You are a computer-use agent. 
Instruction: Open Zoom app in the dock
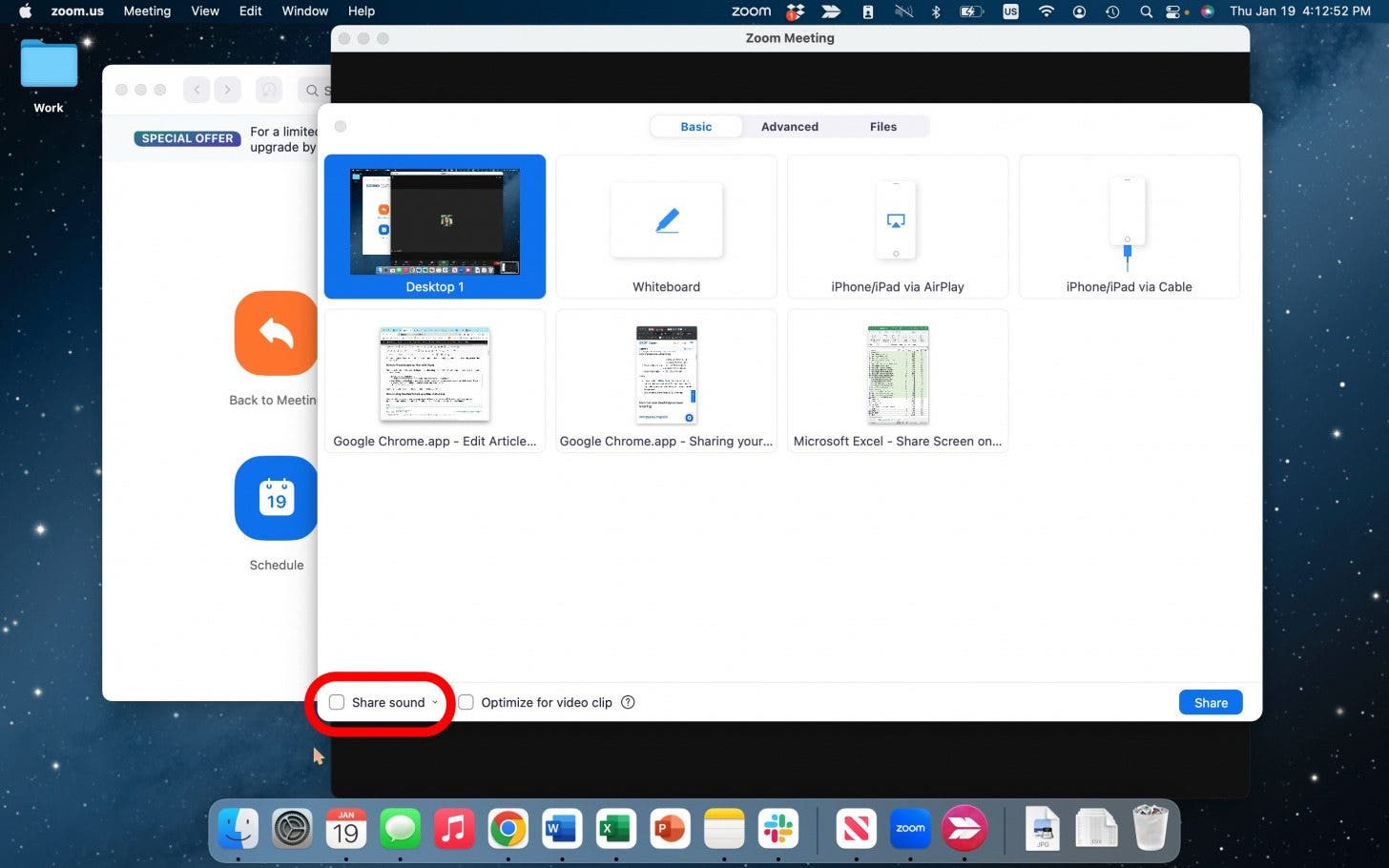[x=910, y=829]
